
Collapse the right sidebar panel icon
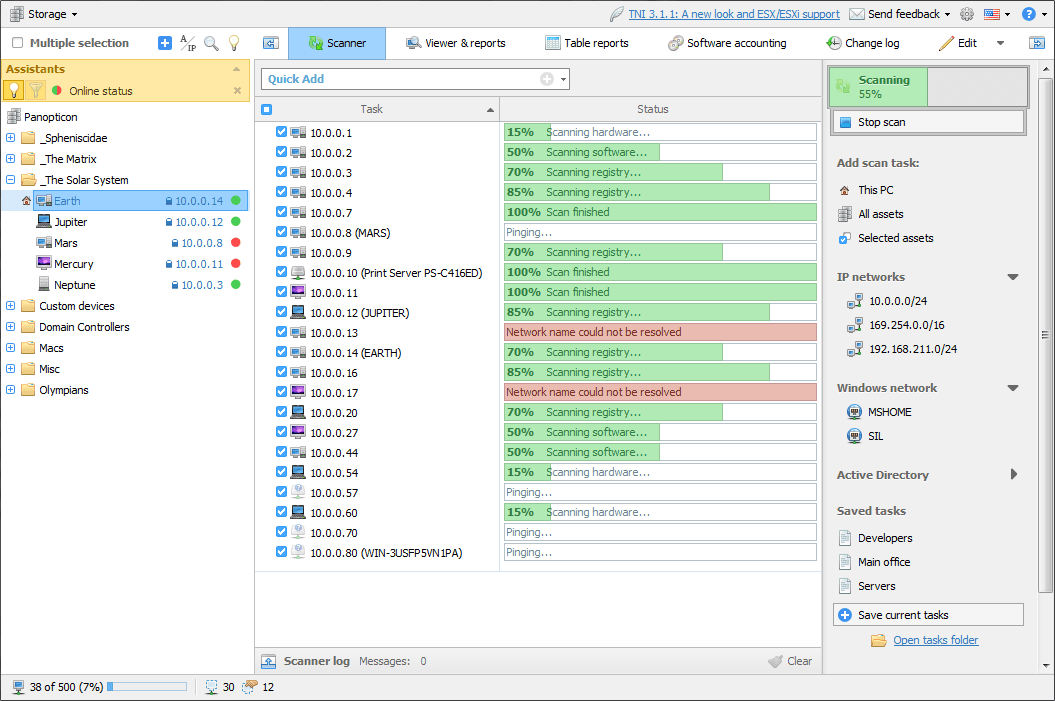1037,43
